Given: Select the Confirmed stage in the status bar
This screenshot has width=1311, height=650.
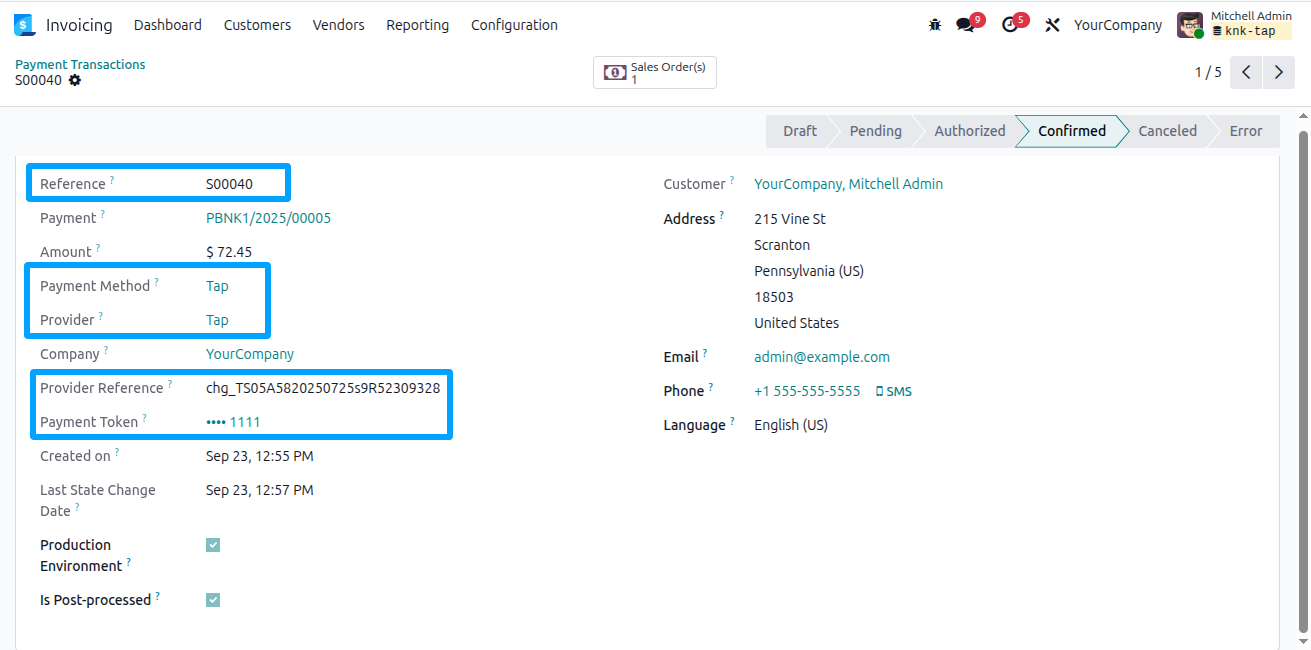Looking at the screenshot, I should tap(1070, 131).
